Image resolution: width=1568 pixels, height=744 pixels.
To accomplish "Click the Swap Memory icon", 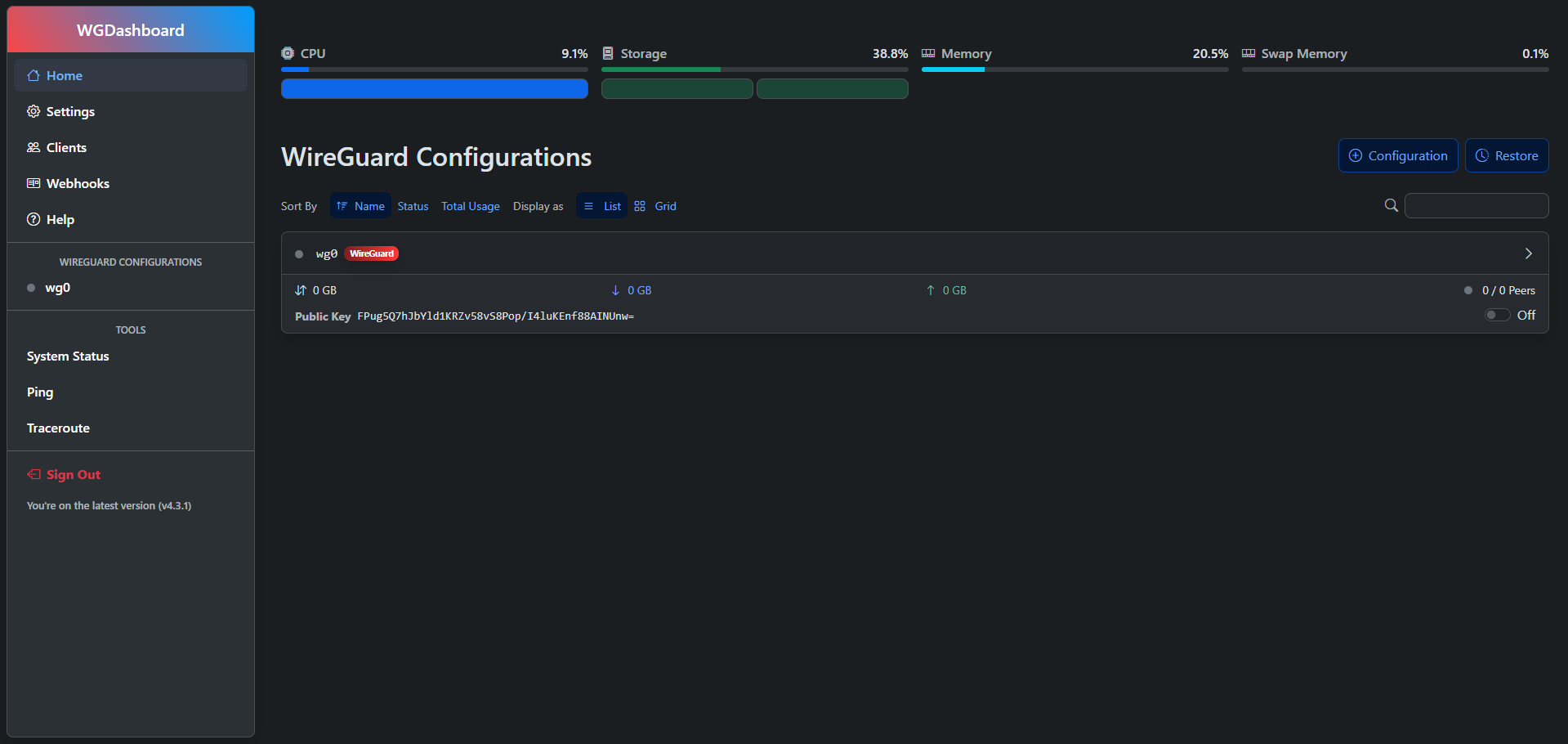I will (x=1249, y=53).
